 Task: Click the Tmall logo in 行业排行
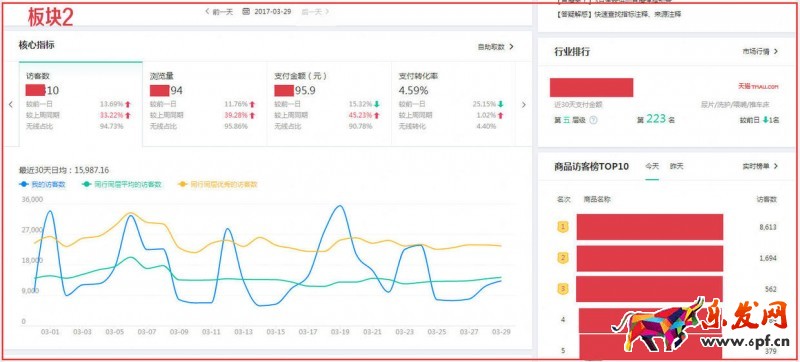(758, 87)
